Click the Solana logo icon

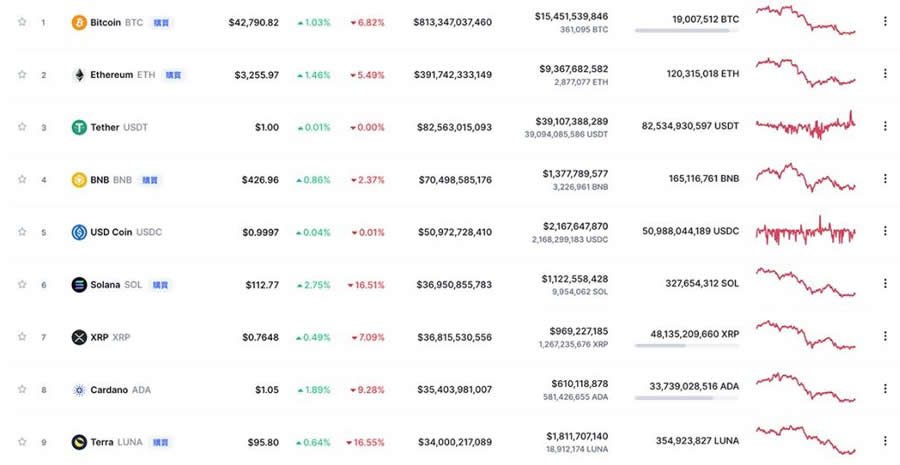click(x=79, y=285)
